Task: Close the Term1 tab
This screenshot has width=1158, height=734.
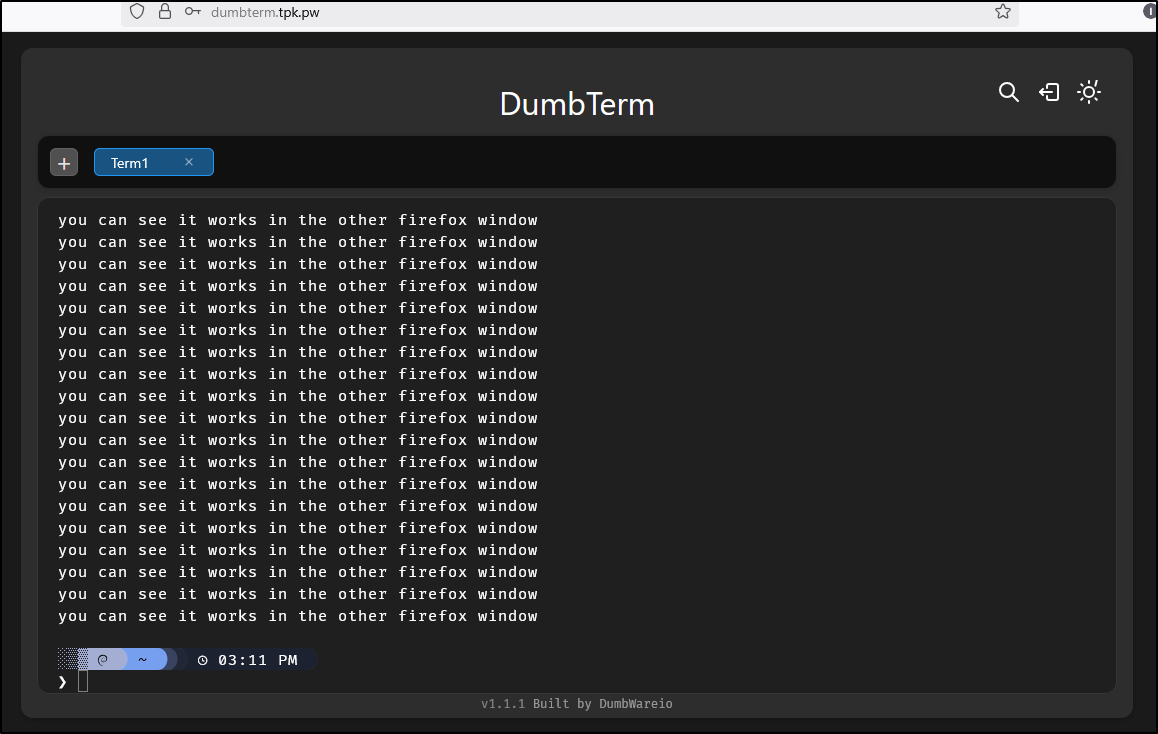Action: (x=189, y=162)
